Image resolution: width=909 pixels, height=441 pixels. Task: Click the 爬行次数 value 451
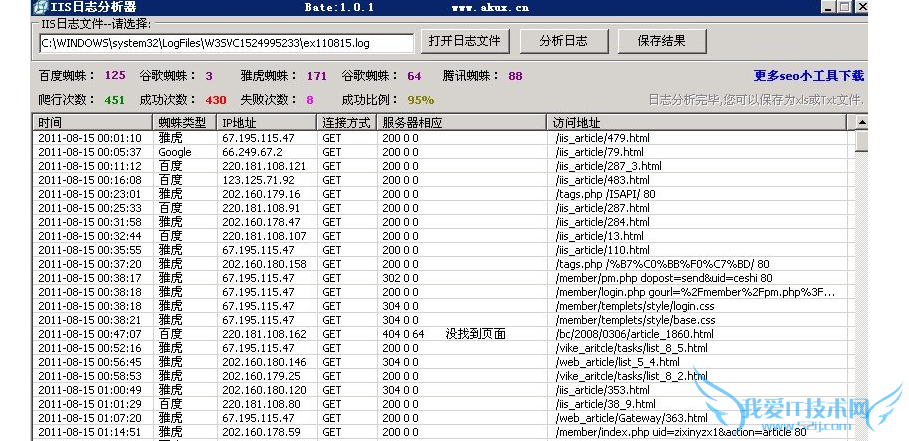click(115, 100)
